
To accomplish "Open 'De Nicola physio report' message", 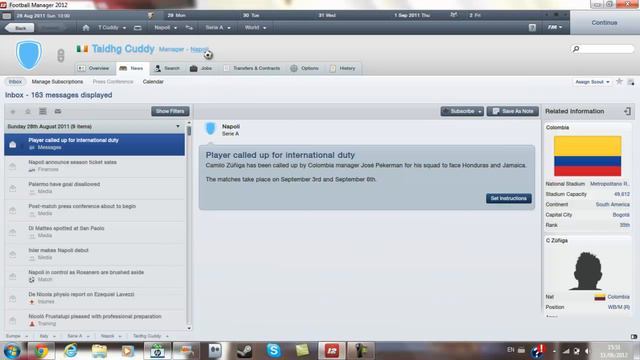I will [x=94, y=298].
